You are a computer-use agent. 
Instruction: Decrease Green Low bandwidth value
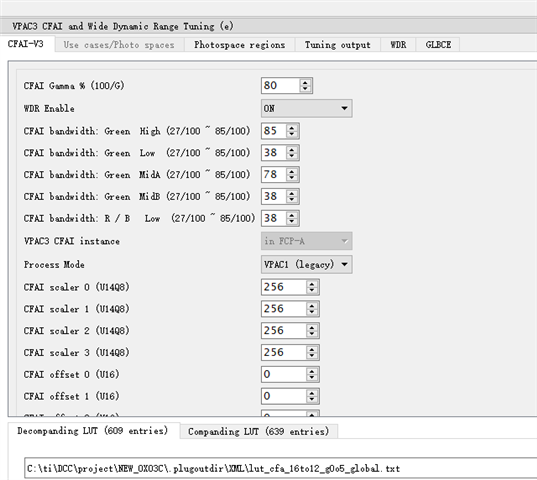292,156
